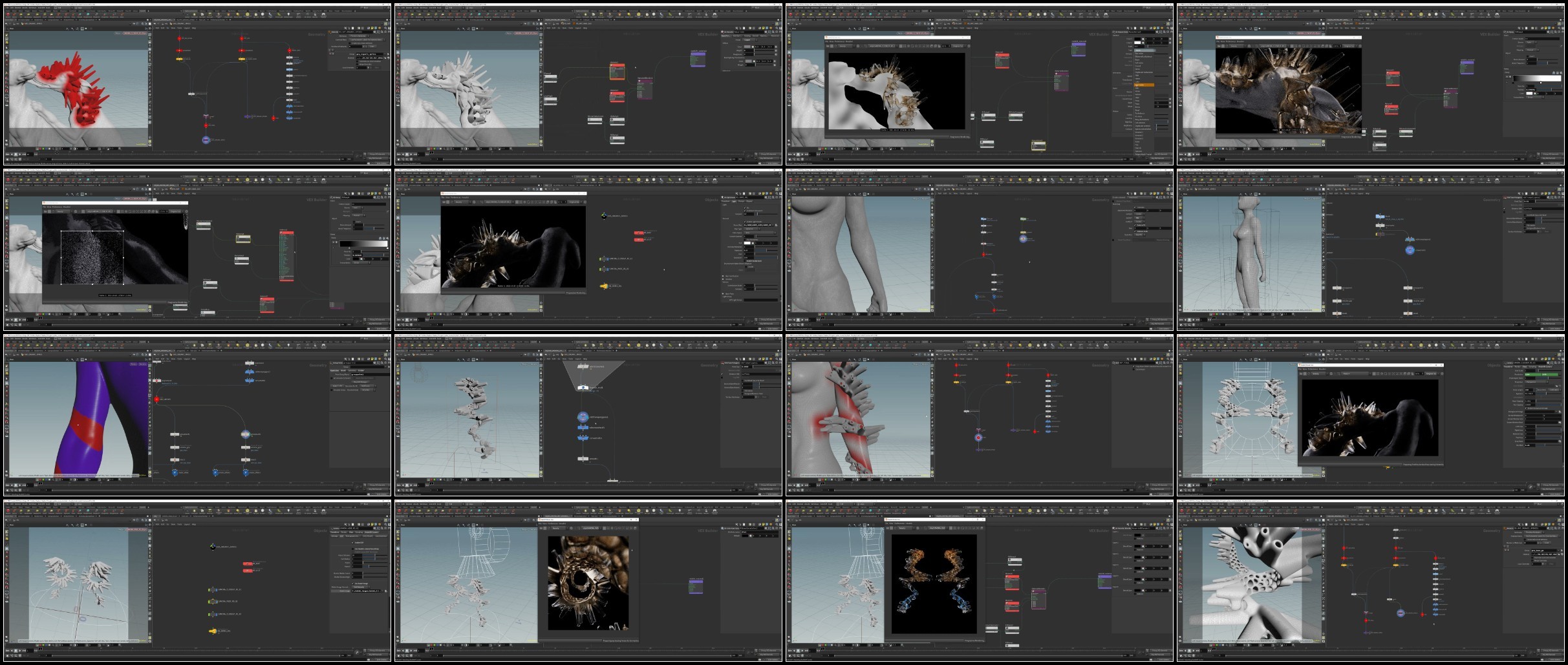The image size is (1568, 665).
Task: Open frame with dark close-up crystal spike render
Action: (1371, 83)
